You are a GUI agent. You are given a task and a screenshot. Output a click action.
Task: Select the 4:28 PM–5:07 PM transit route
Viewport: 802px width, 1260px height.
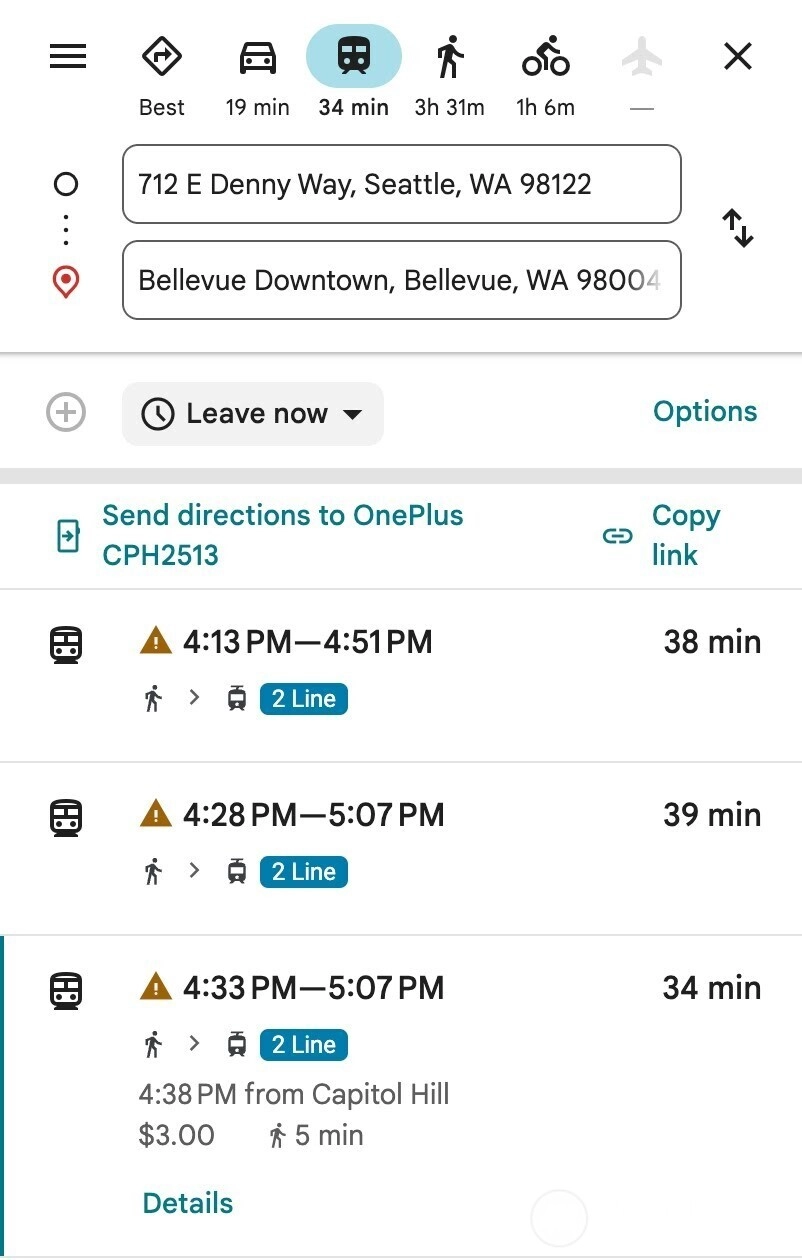401,849
